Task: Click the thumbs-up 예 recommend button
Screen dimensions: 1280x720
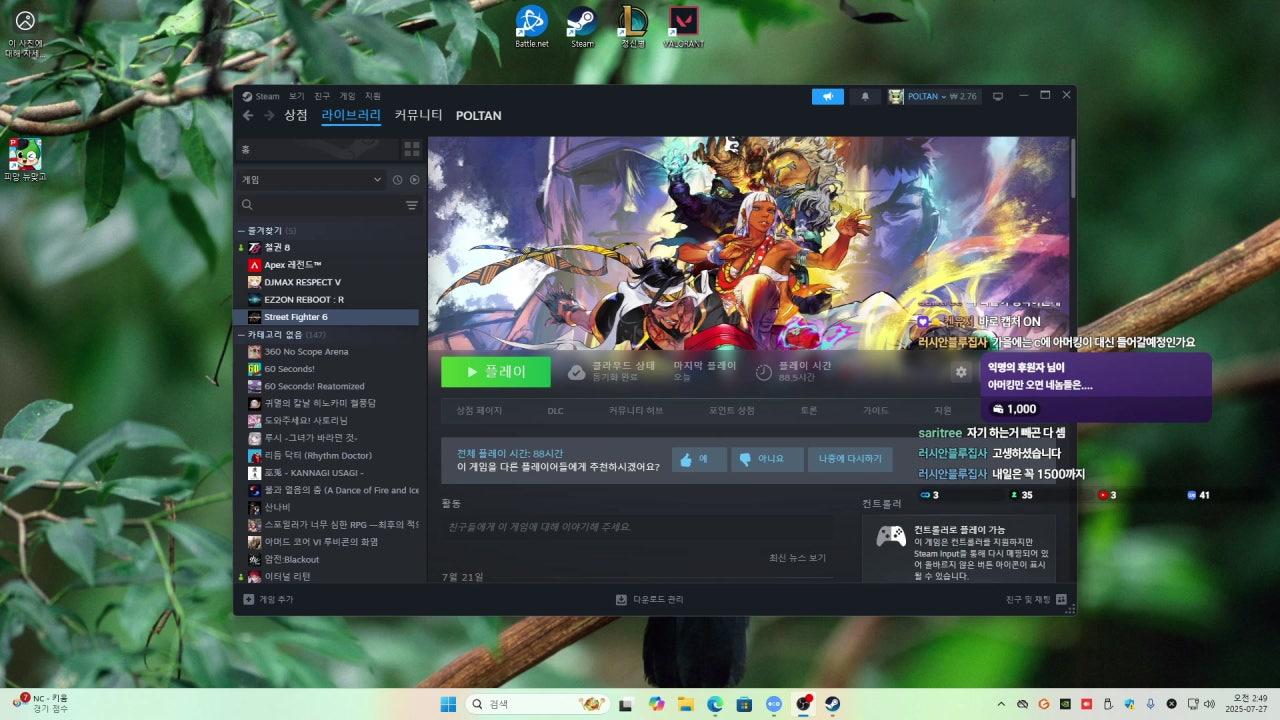Action: point(699,459)
